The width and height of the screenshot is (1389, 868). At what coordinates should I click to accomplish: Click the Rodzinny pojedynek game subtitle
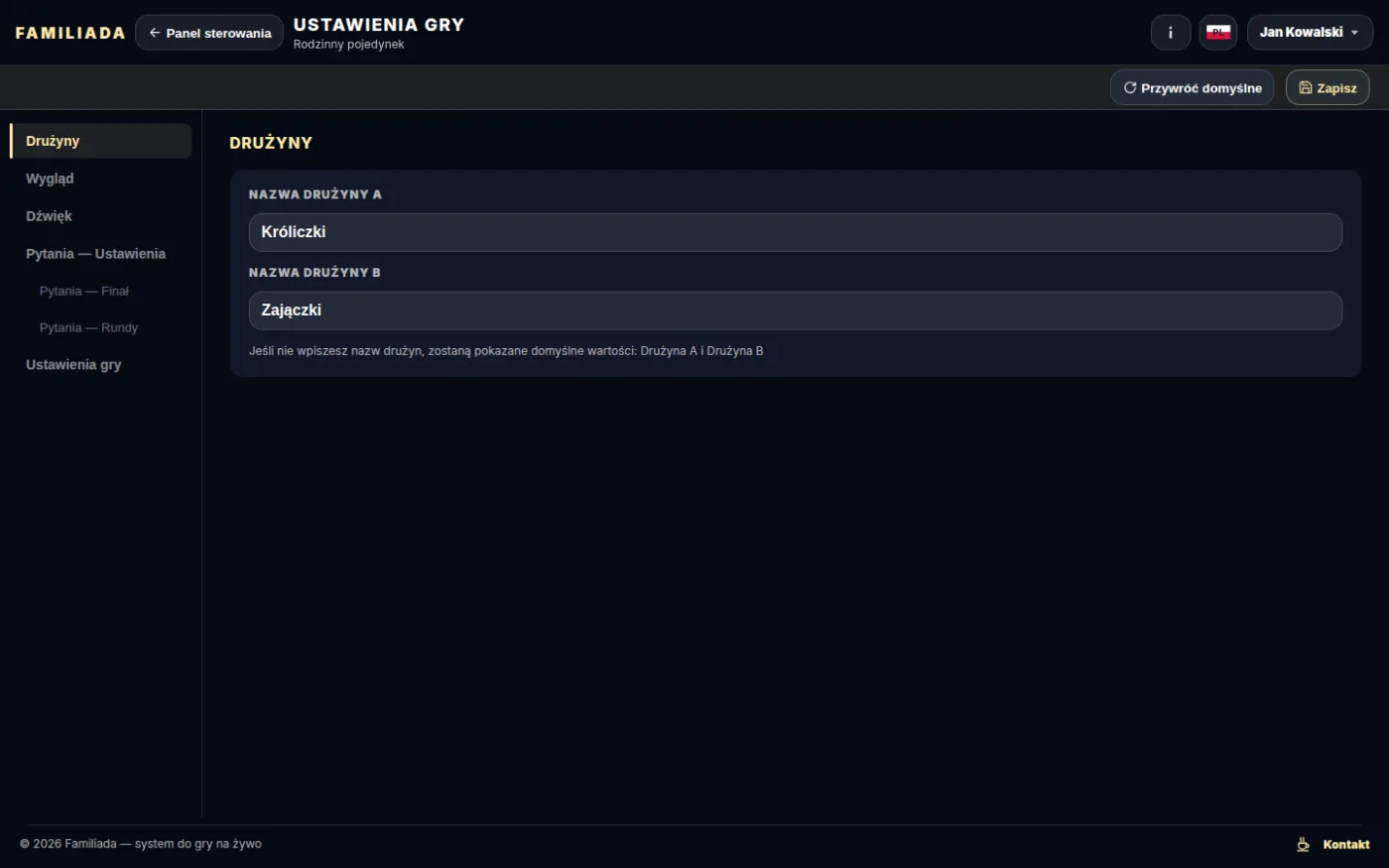point(348,45)
